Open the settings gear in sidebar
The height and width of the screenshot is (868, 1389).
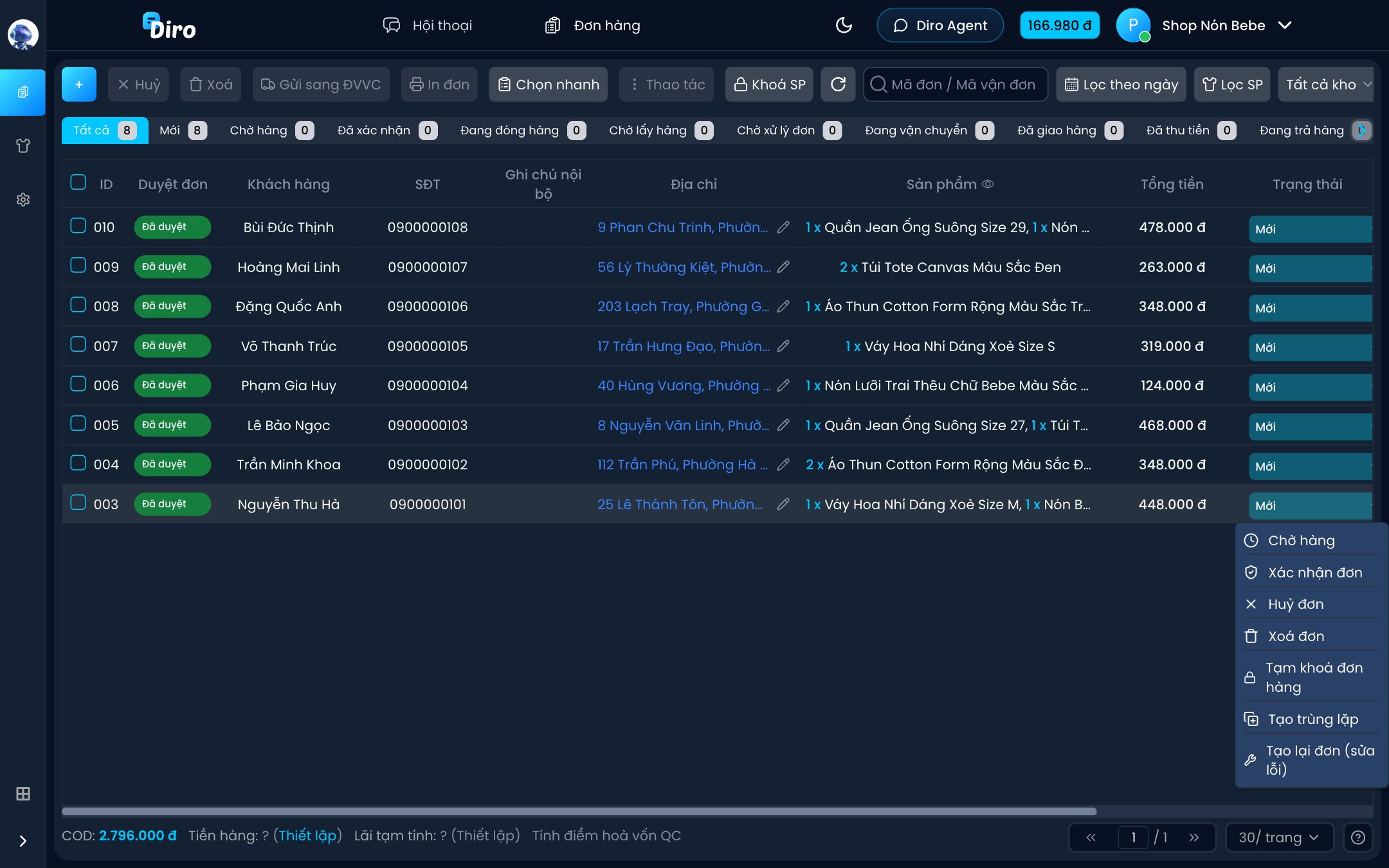click(23, 200)
